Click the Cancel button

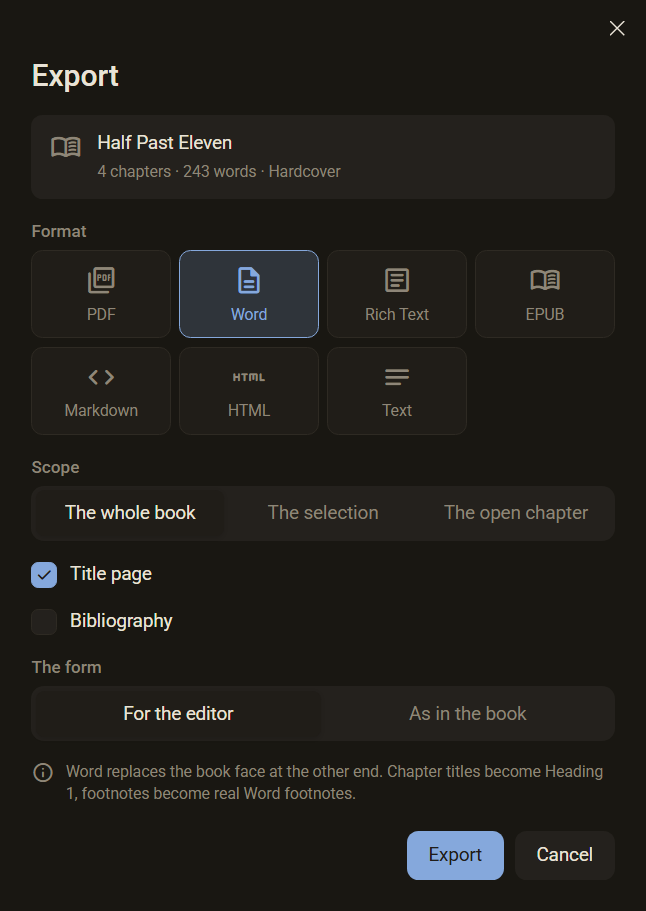point(565,855)
